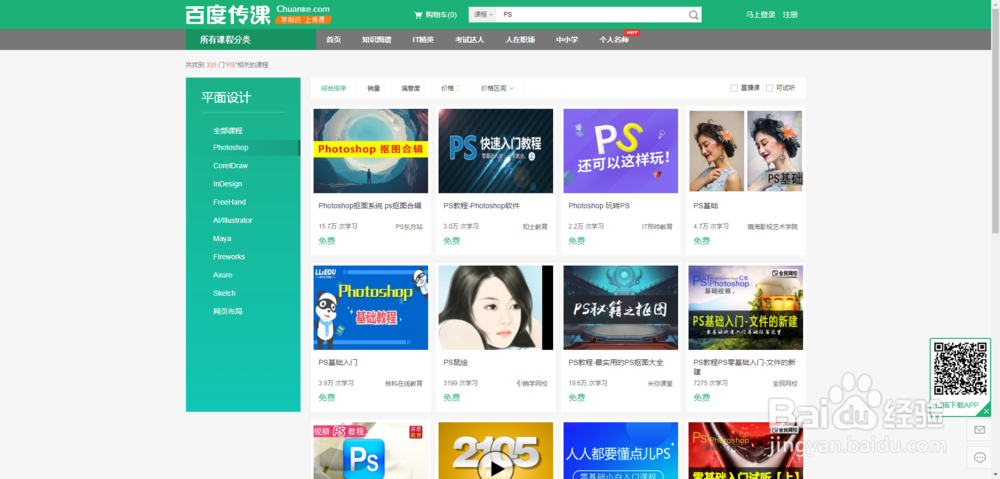Click title PS教程-Photoshop软件
The image size is (1000, 479).
coord(482,206)
